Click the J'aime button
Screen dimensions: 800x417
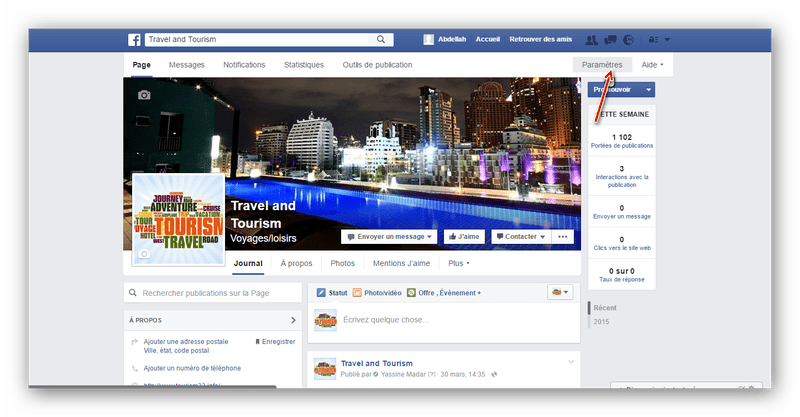click(464, 237)
